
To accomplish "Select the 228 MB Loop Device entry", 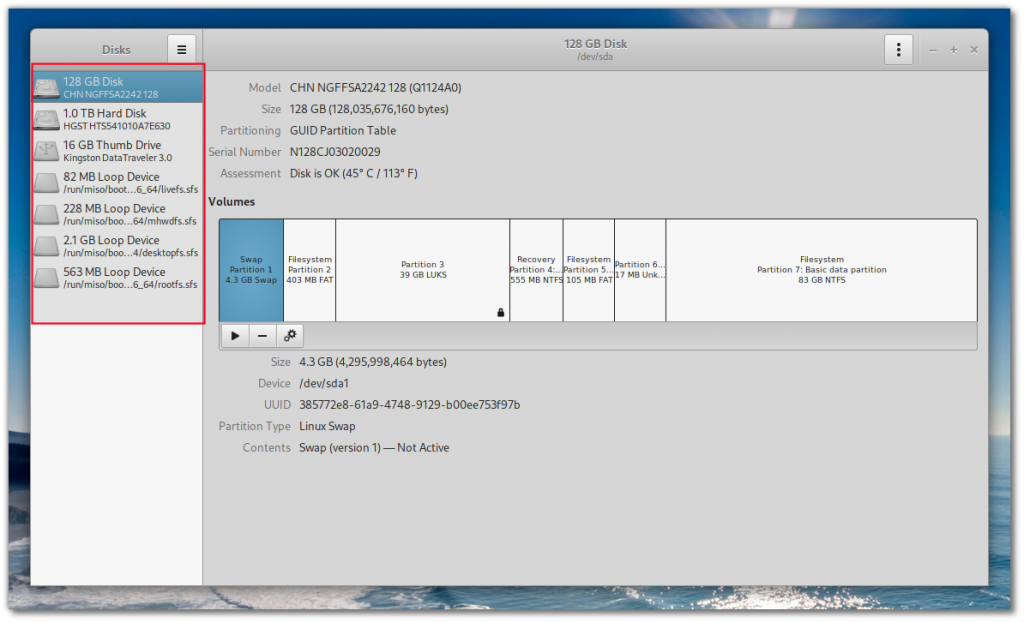I will [116, 215].
